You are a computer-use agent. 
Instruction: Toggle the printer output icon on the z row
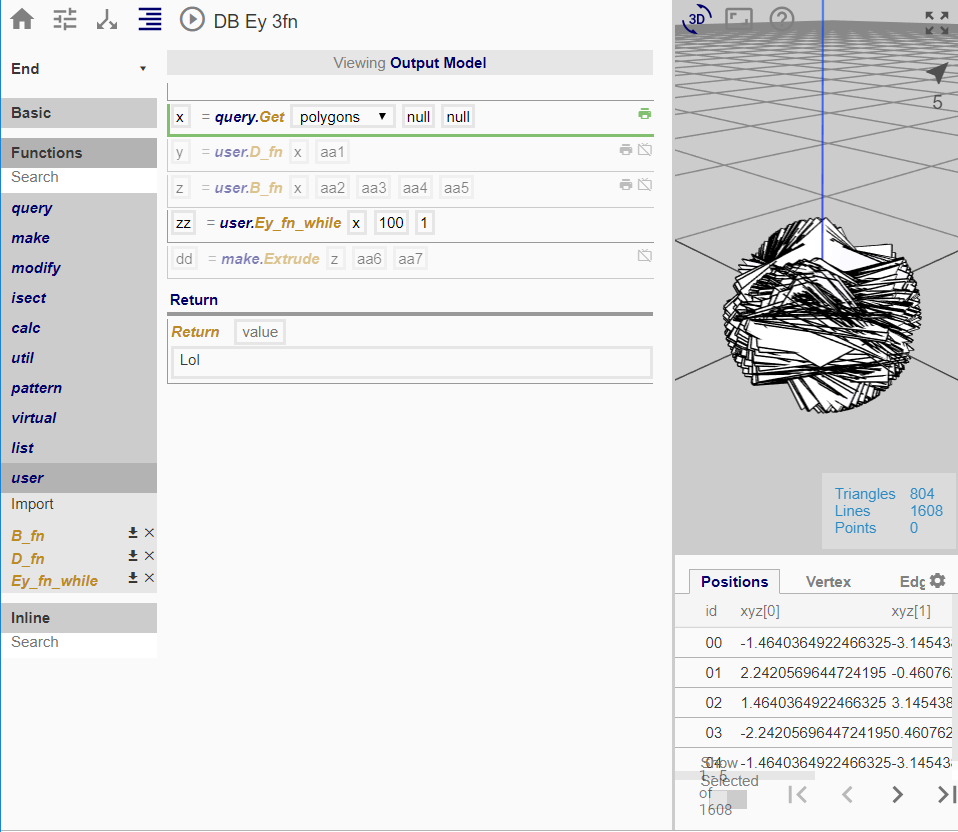(x=625, y=184)
